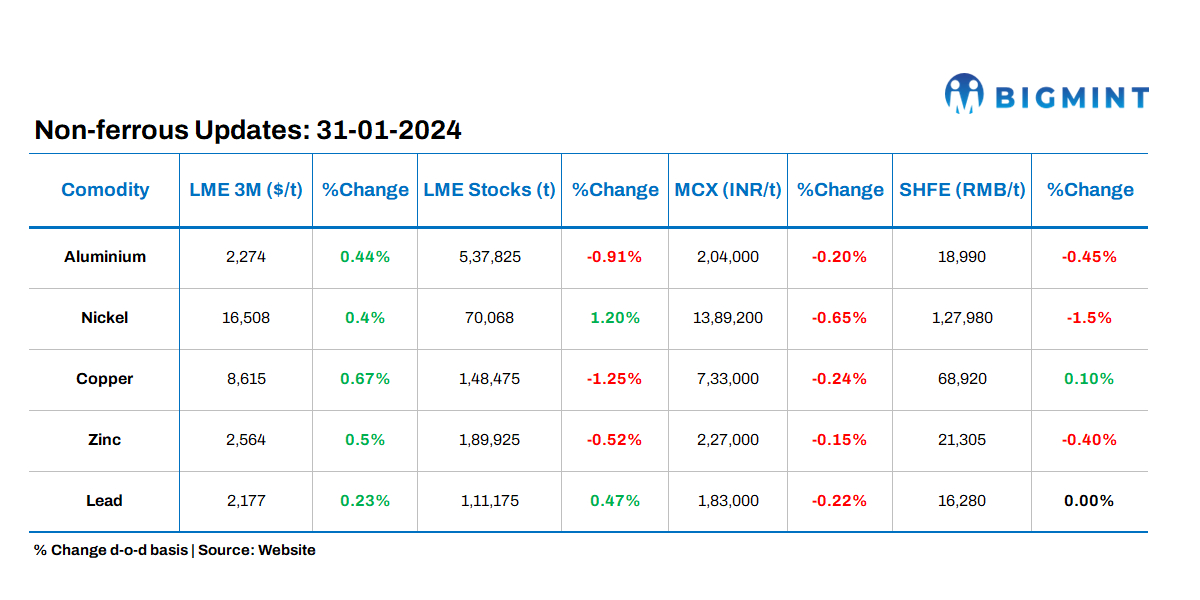Click Lead's 0.00% SHFE change
1200x600 pixels.
(x=1089, y=501)
